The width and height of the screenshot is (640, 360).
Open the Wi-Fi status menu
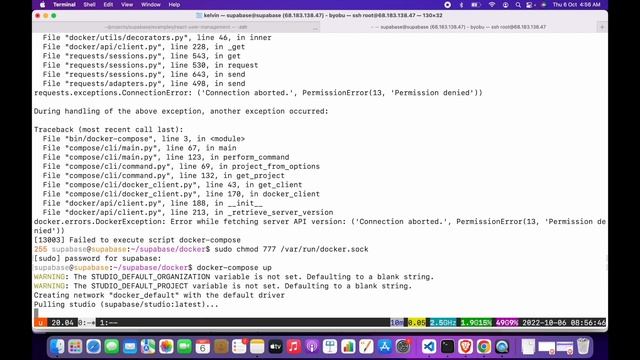pos(492,5)
